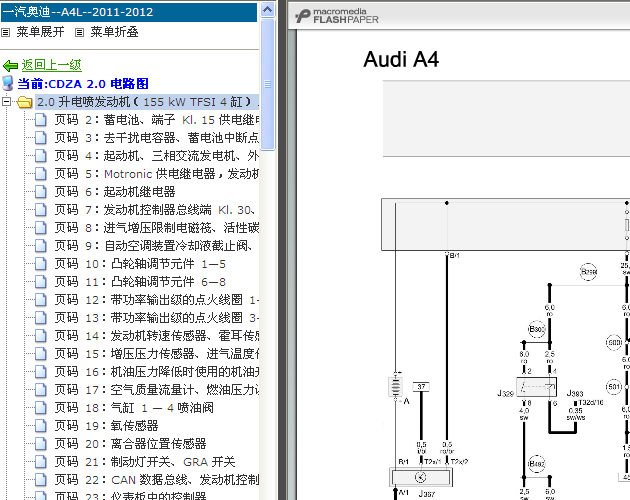The image size is (630, 500).
Task: Click the Macromedia FlashPaper logo
Action: click(x=337, y=16)
